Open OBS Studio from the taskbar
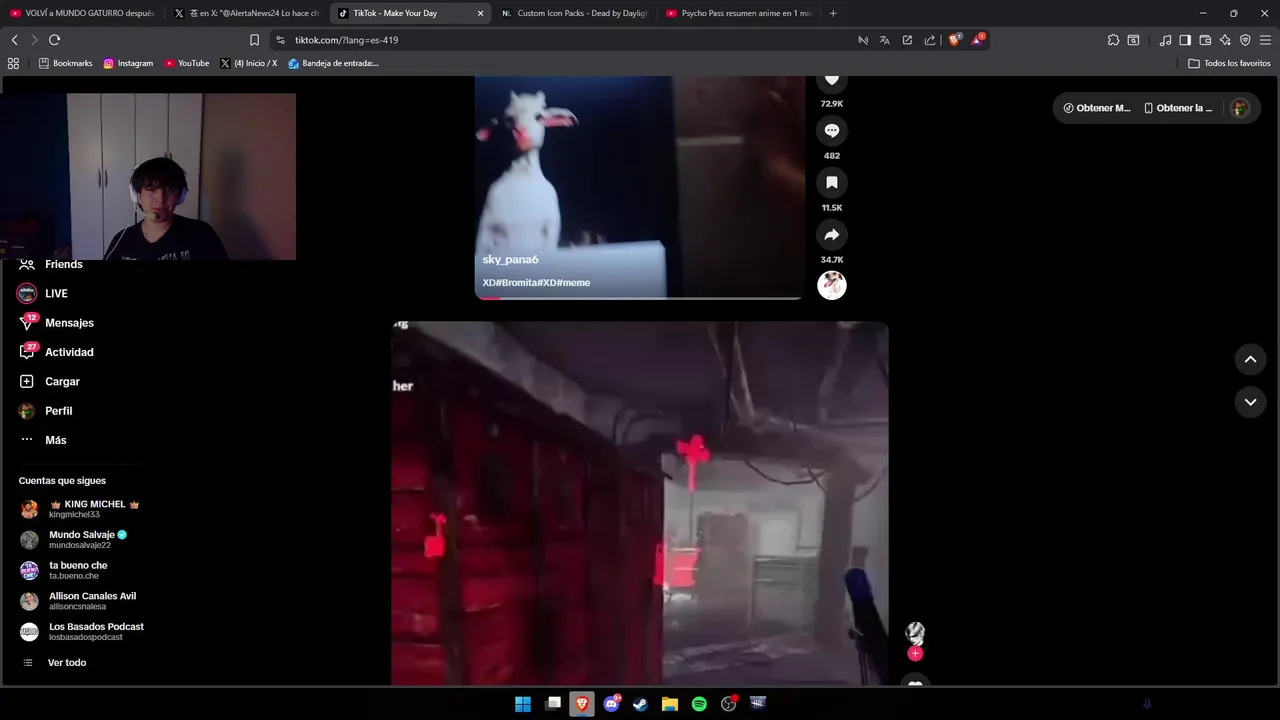 coord(729,704)
